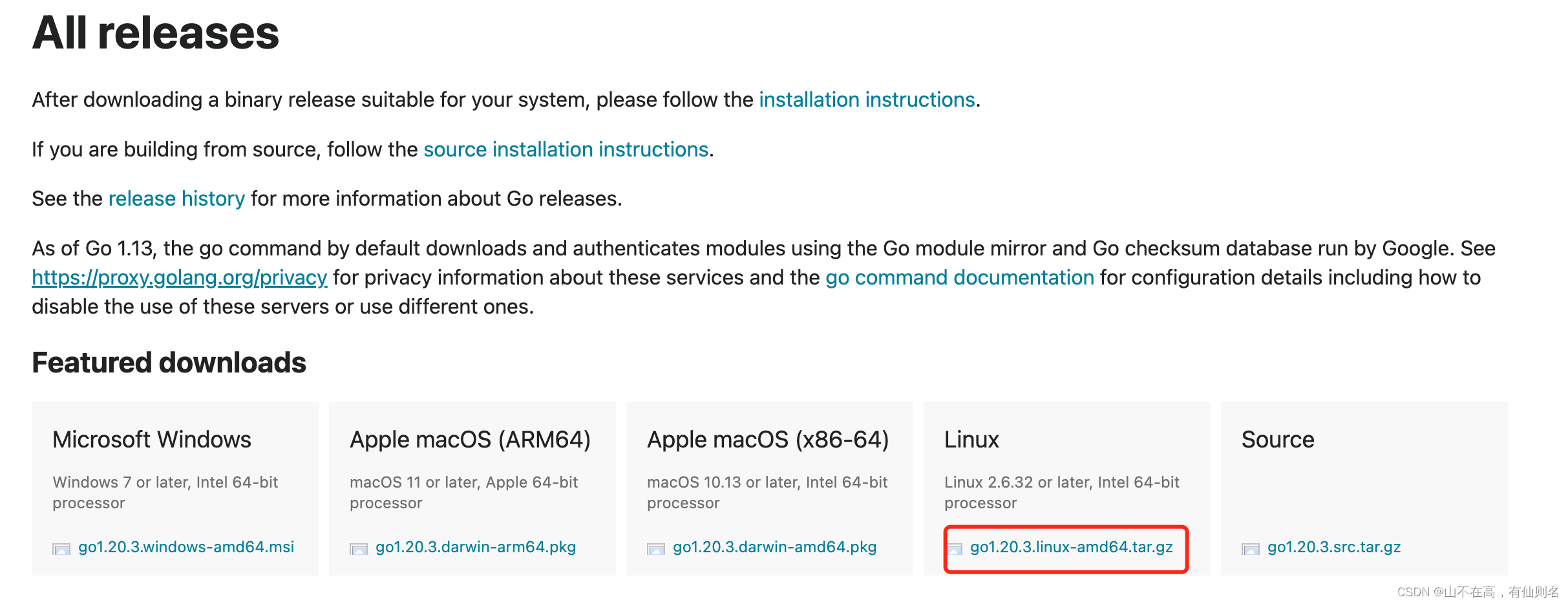This screenshot has width=1568, height=604.
Task: Visit the https://proxy.golang.org/privacy link
Action: [x=180, y=277]
